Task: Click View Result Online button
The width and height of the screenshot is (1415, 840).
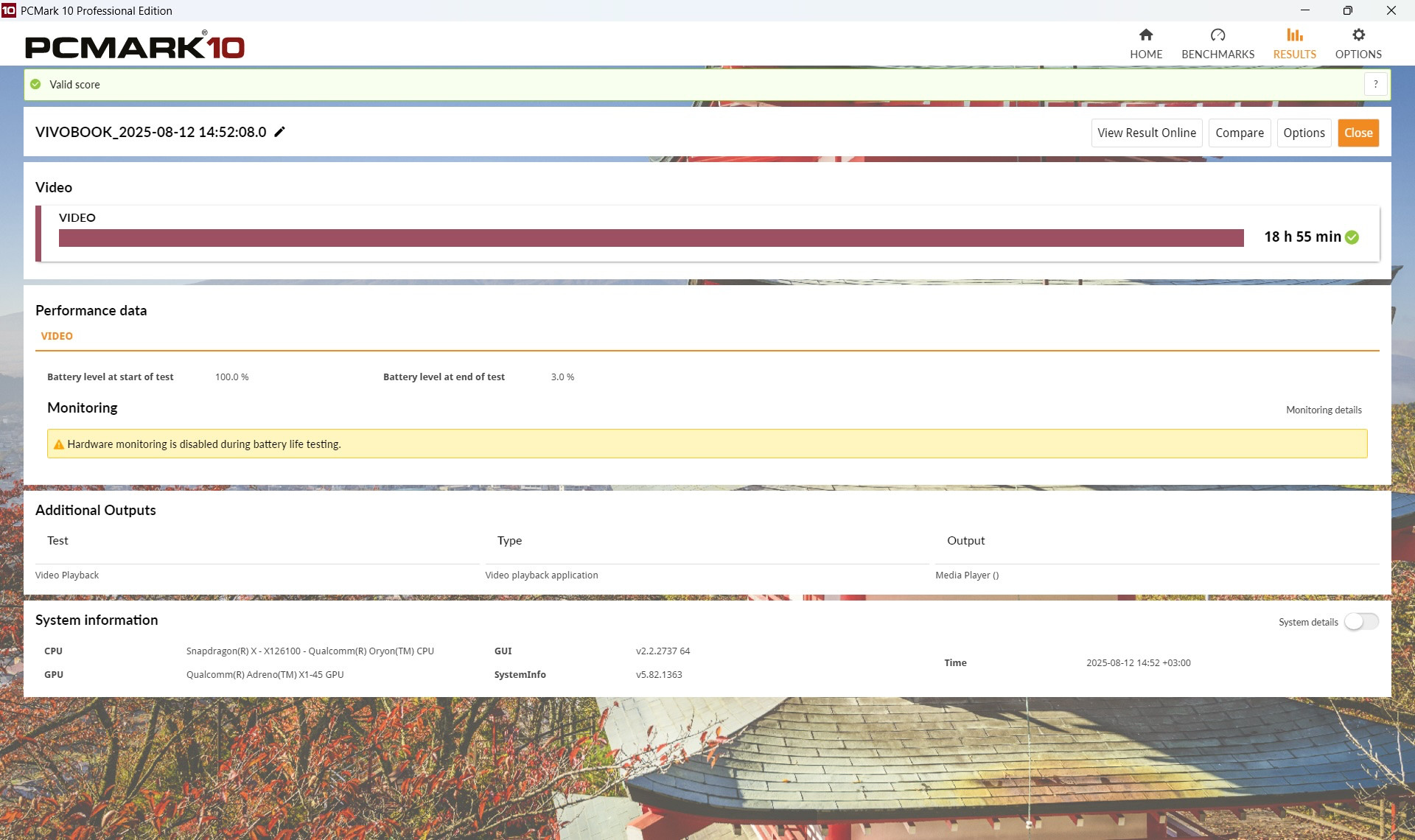Action: (1147, 133)
